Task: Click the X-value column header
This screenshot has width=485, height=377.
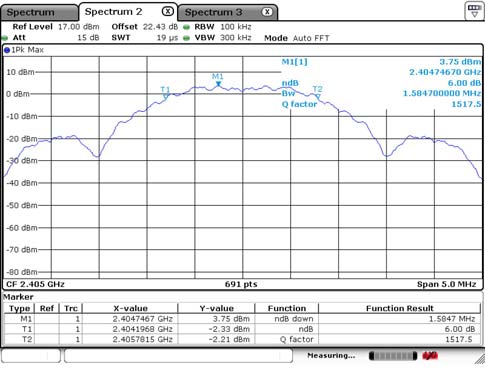Action: click(130, 308)
